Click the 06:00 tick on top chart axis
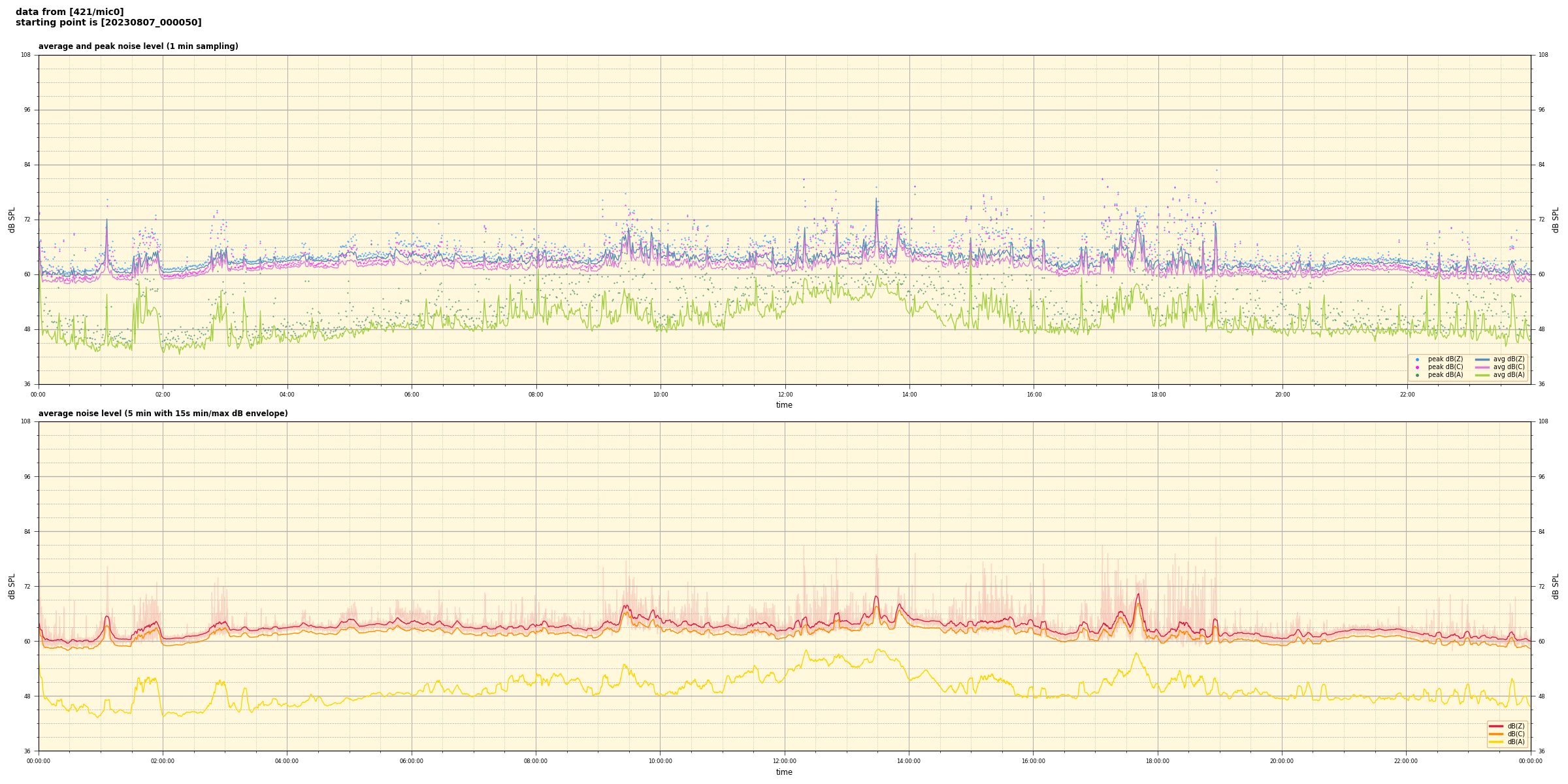Image resolution: width=1568 pixels, height=784 pixels. pyautogui.click(x=412, y=395)
